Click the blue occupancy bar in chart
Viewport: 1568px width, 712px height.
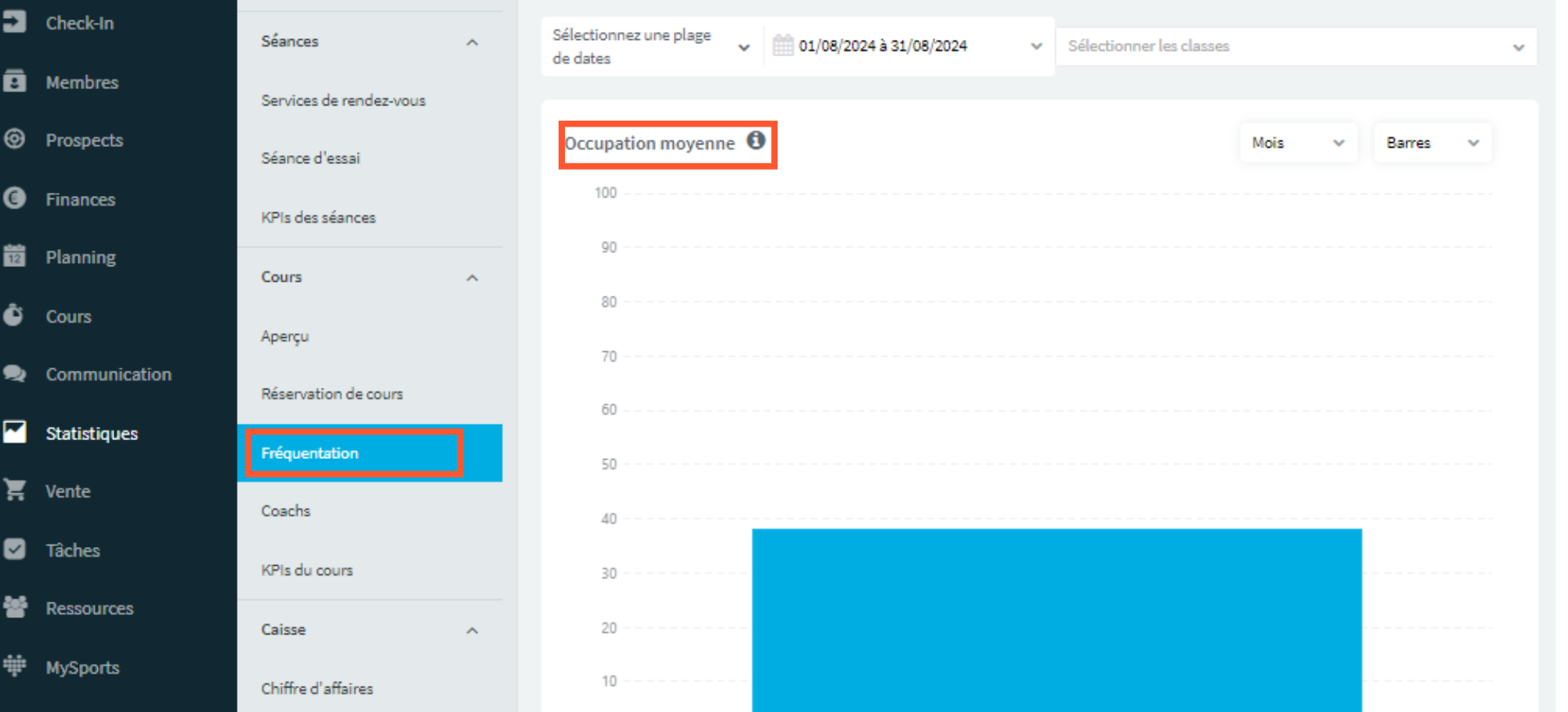coord(1057,620)
